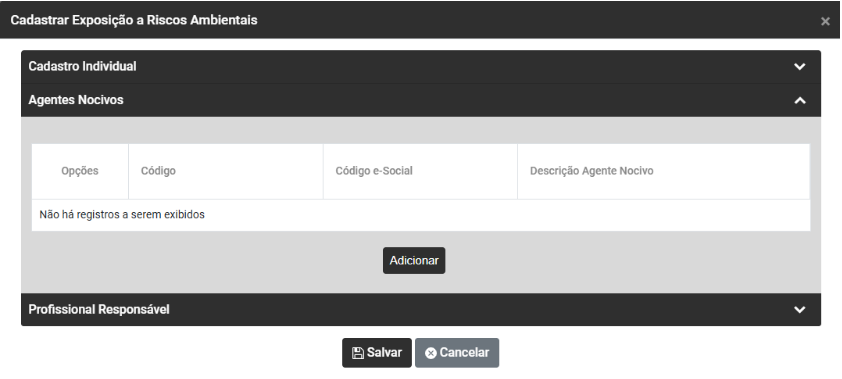Expand Profissional Responsável using its chevron arrow
The width and height of the screenshot is (842, 379).
(800, 310)
